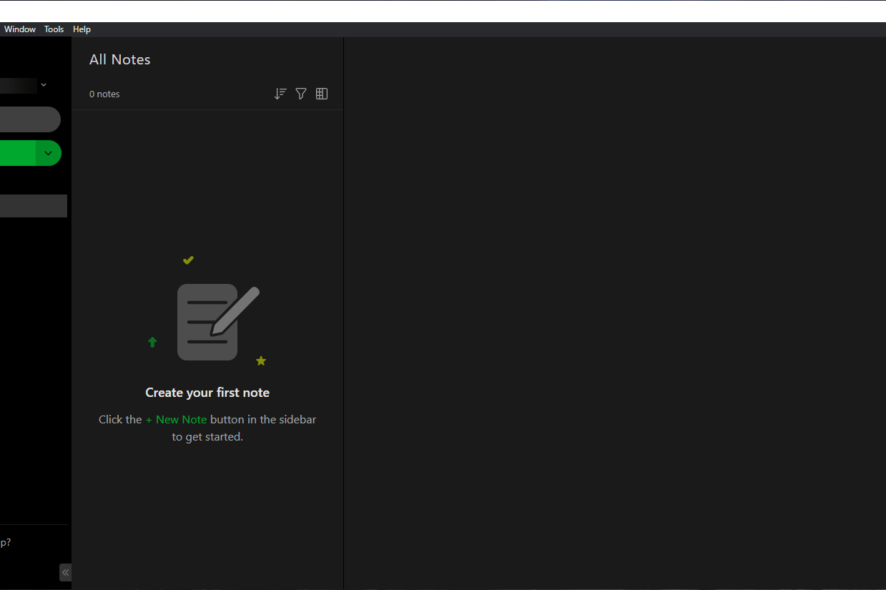Image resolution: width=886 pixels, height=590 pixels.
Task: Expand the green New Note dropdown arrow
Action: tap(49, 153)
